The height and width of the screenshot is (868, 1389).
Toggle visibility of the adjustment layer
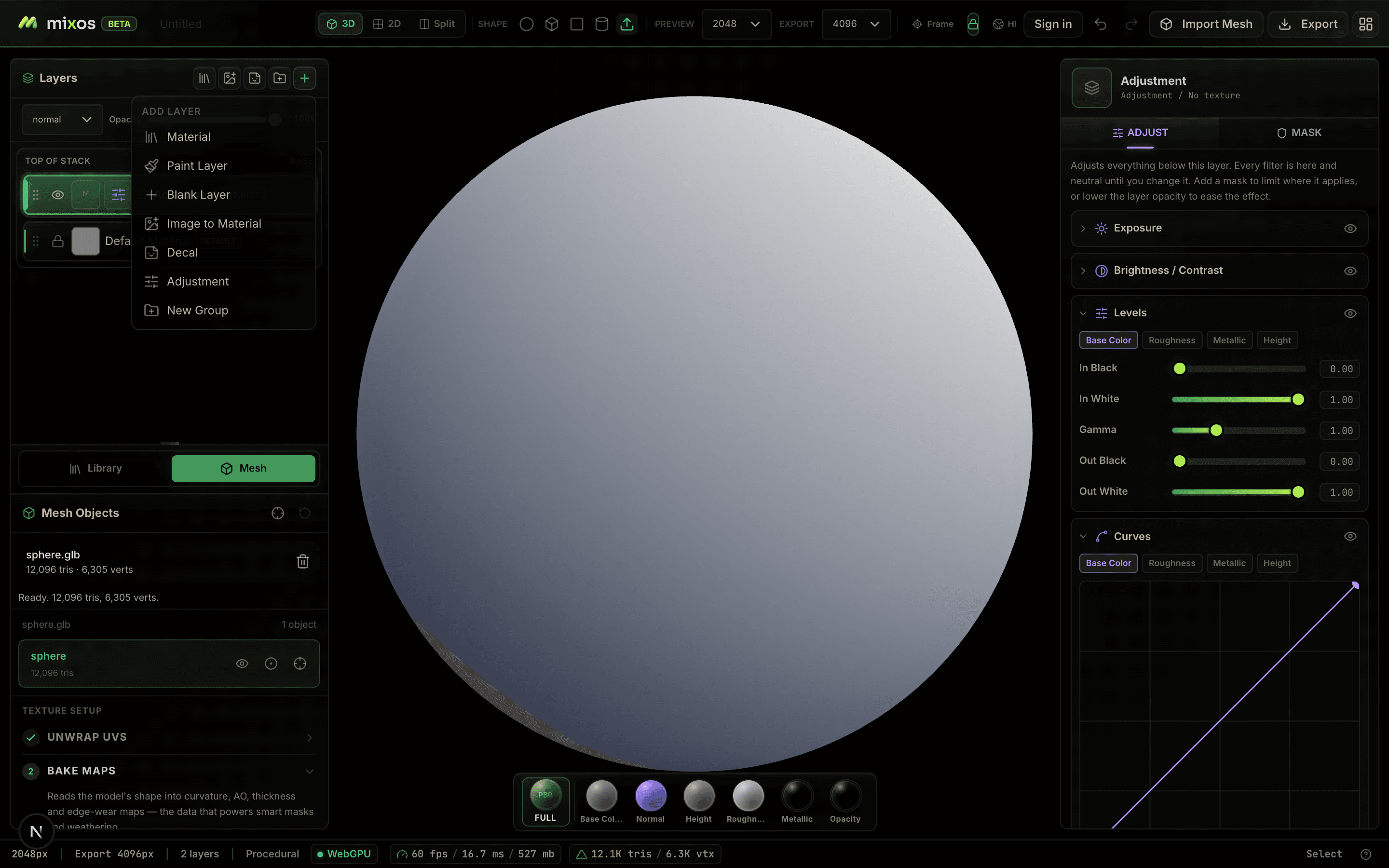coord(58,195)
